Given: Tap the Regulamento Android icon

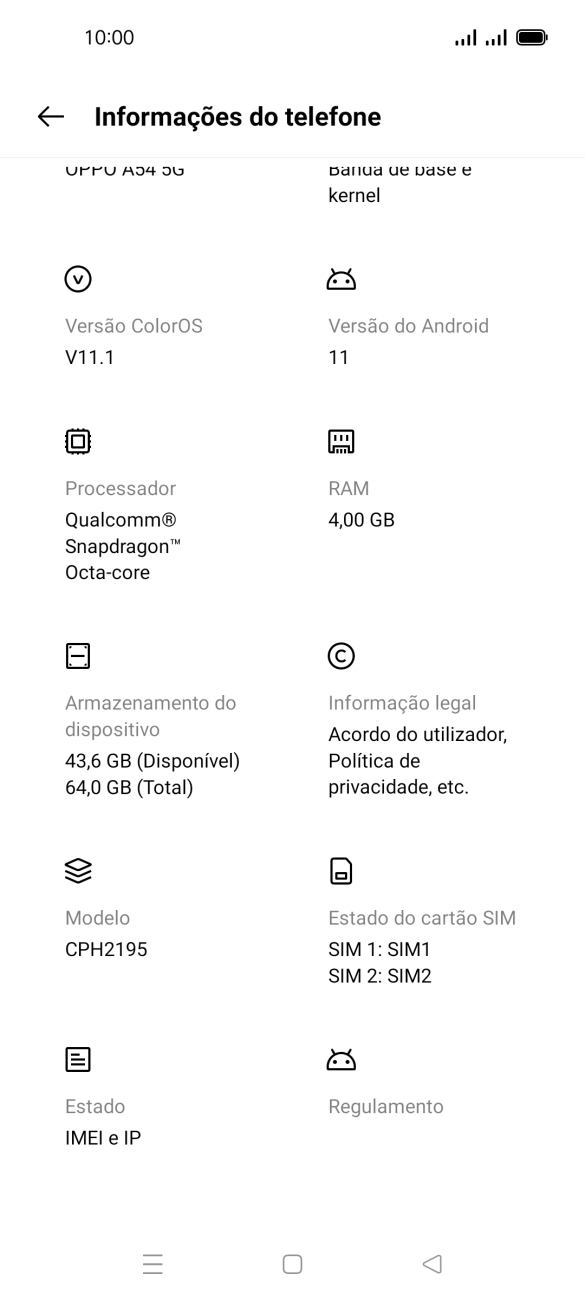Looking at the screenshot, I should [x=340, y=1057].
